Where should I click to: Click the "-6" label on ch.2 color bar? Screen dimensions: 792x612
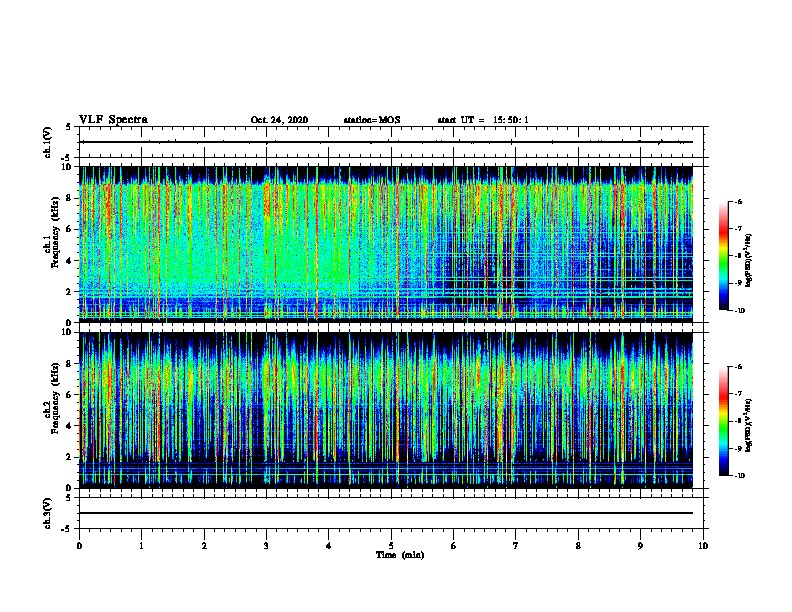pos(738,367)
